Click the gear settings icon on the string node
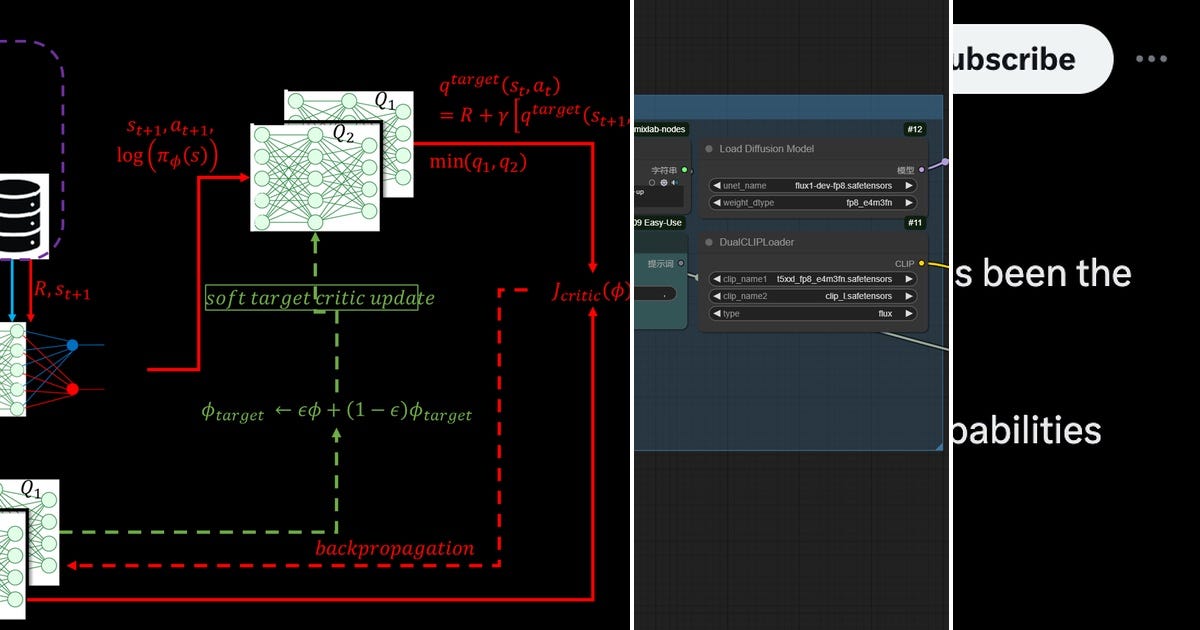Screen dimensions: 1200x630 coord(663,182)
